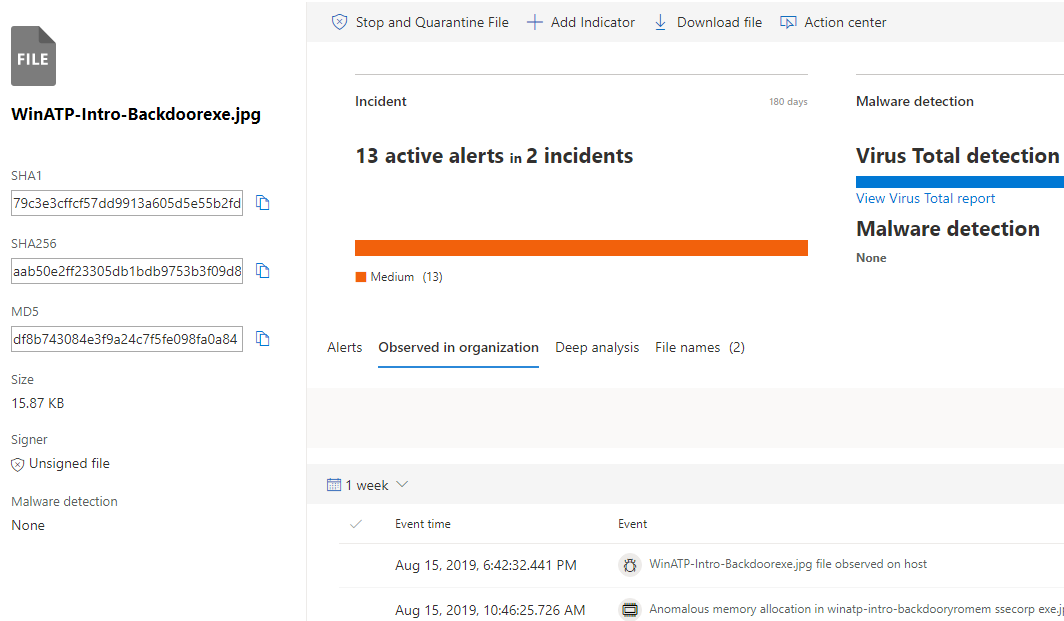1064x621 pixels.
Task: Open the View Virus Total report link
Action: pyautogui.click(x=925, y=198)
